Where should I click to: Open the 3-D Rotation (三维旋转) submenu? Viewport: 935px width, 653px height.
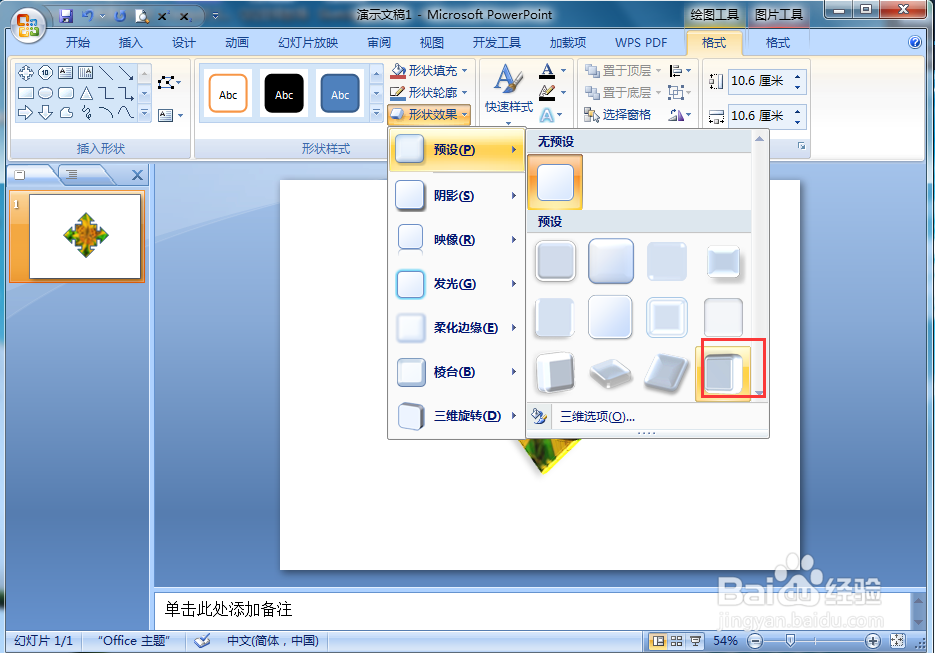point(457,416)
